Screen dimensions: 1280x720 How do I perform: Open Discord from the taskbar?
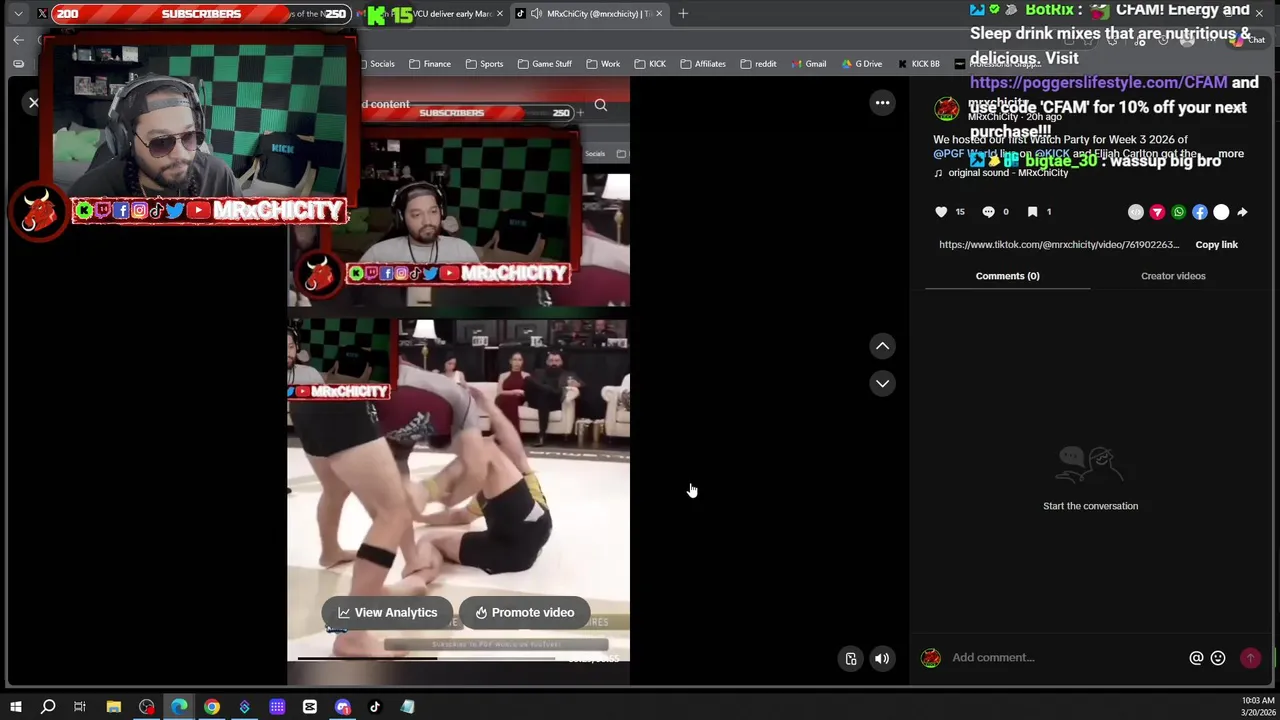[x=342, y=707]
